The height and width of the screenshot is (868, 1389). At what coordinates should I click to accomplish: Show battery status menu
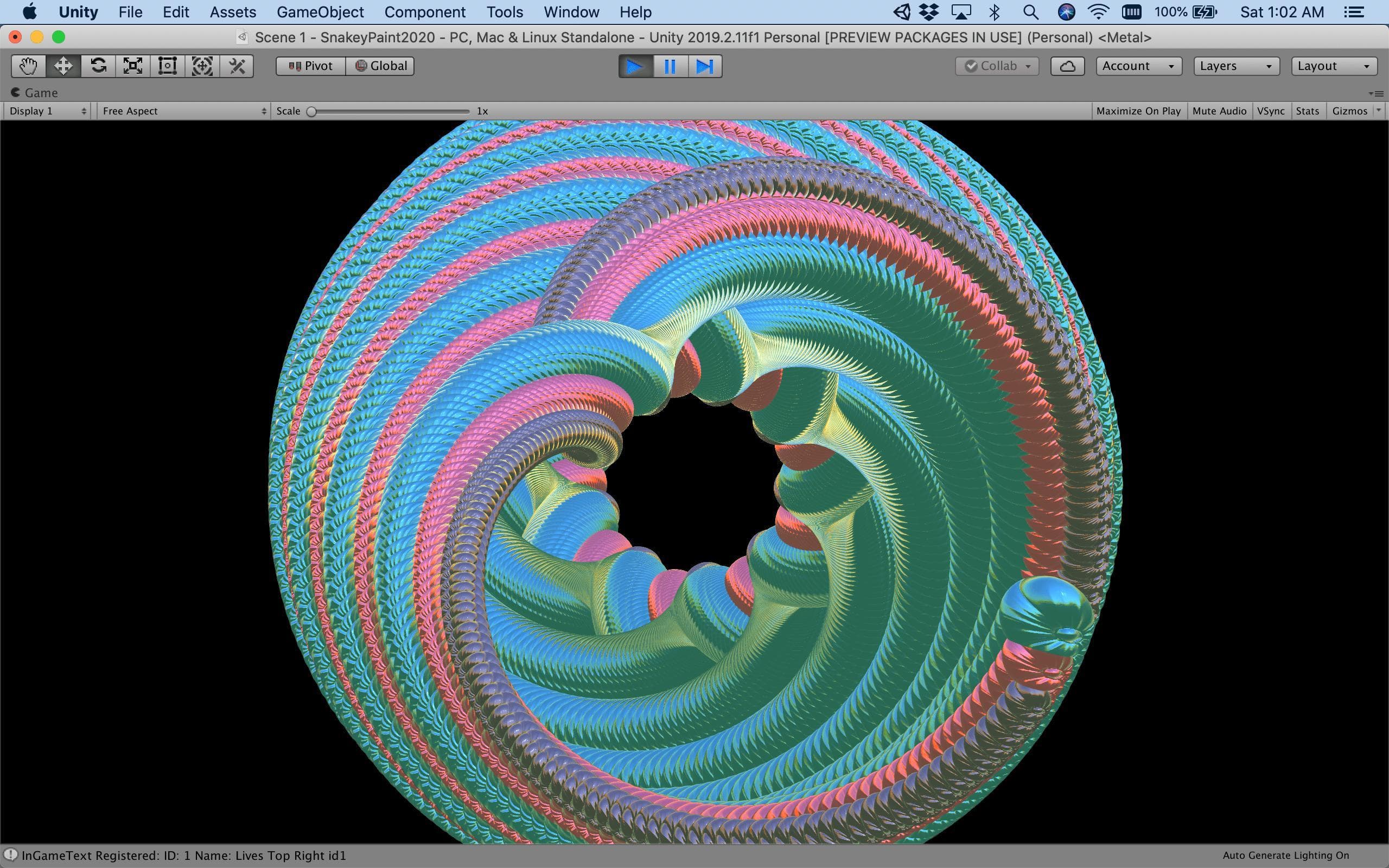(1185, 12)
